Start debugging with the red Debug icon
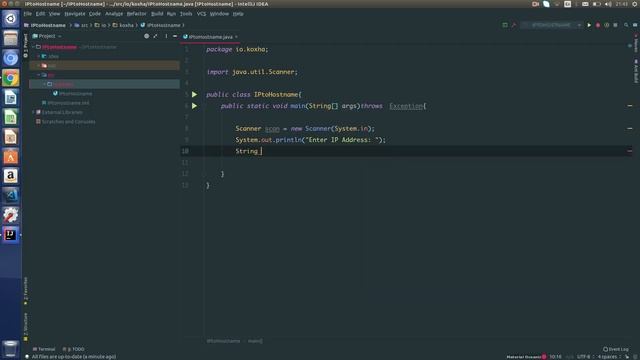The image size is (640, 360). click(x=598, y=25)
